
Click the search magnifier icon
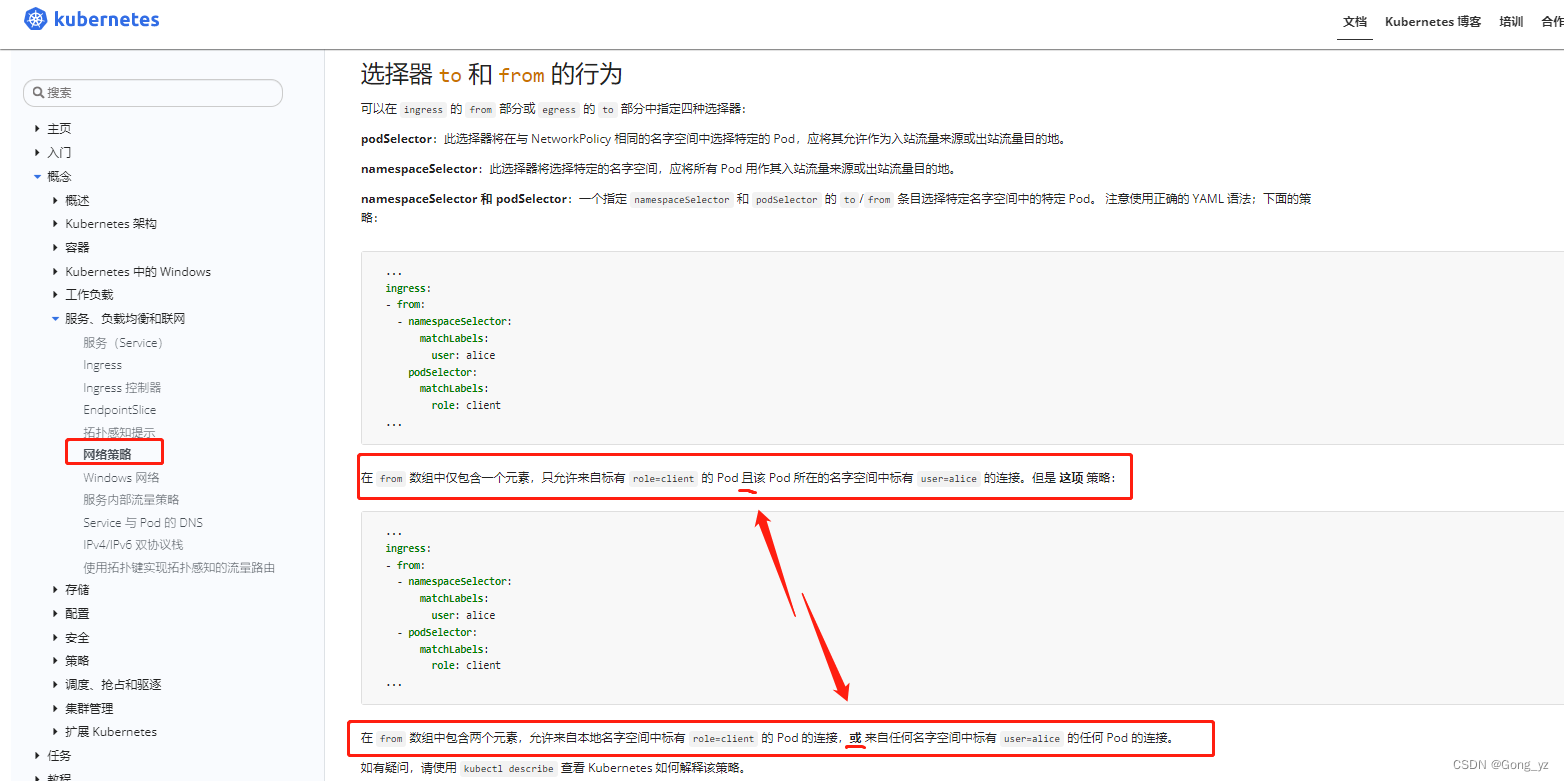pyautogui.click(x=39, y=92)
